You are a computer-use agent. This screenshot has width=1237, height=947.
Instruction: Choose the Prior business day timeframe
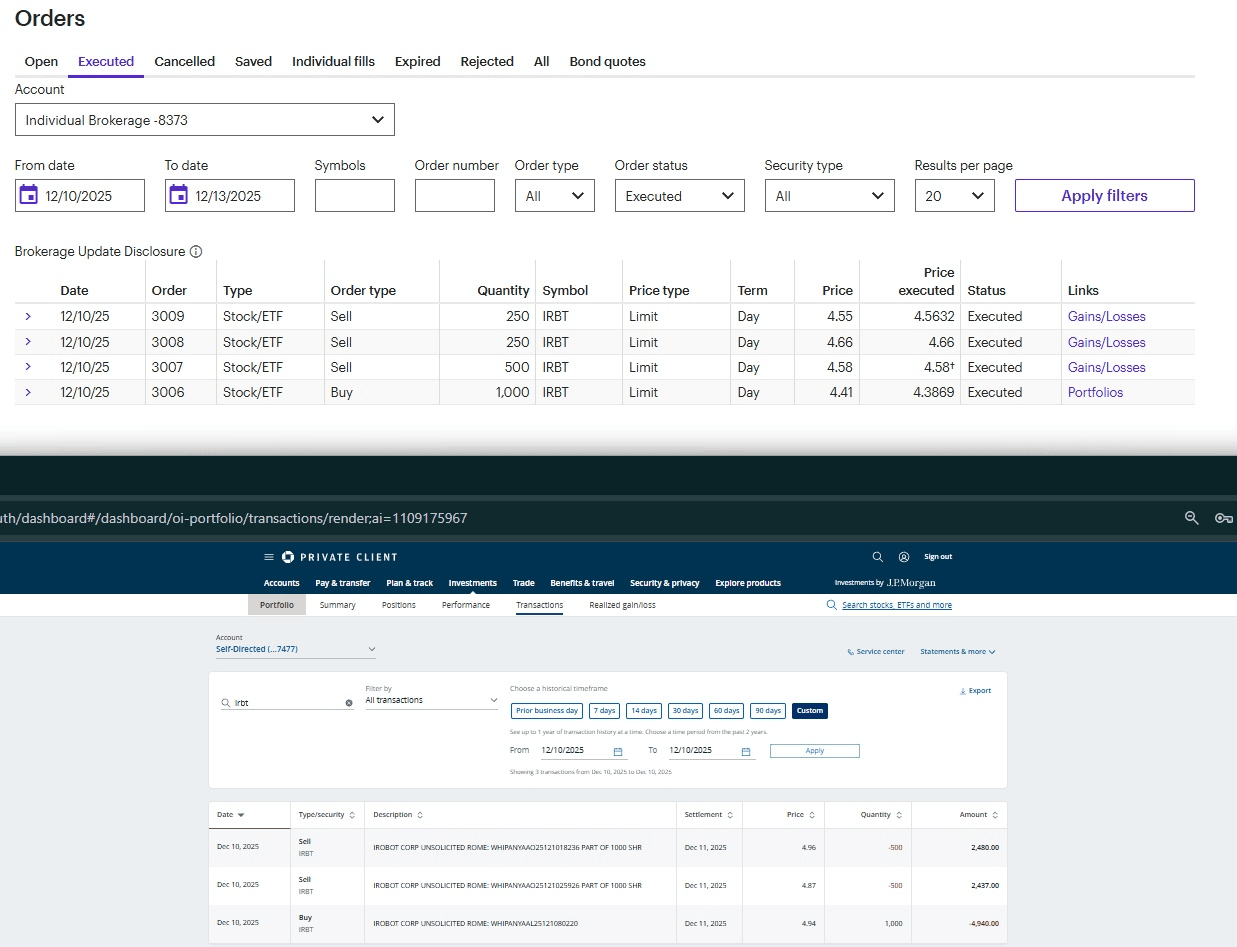click(x=547, y=711)
